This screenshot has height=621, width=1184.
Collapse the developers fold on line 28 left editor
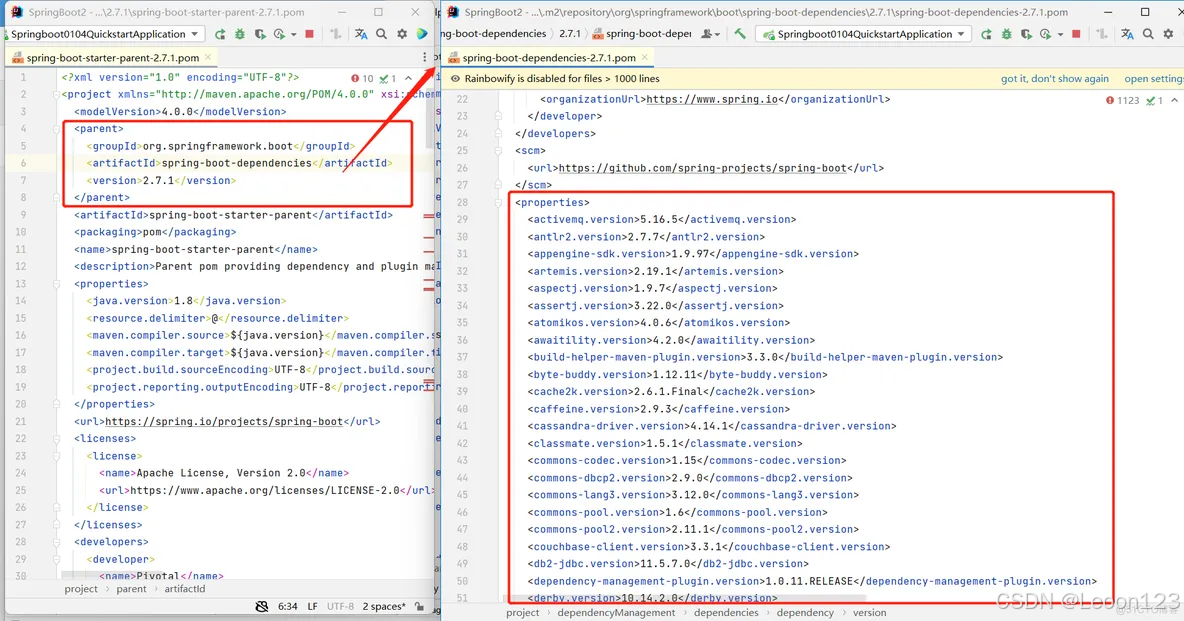(56, 542)
